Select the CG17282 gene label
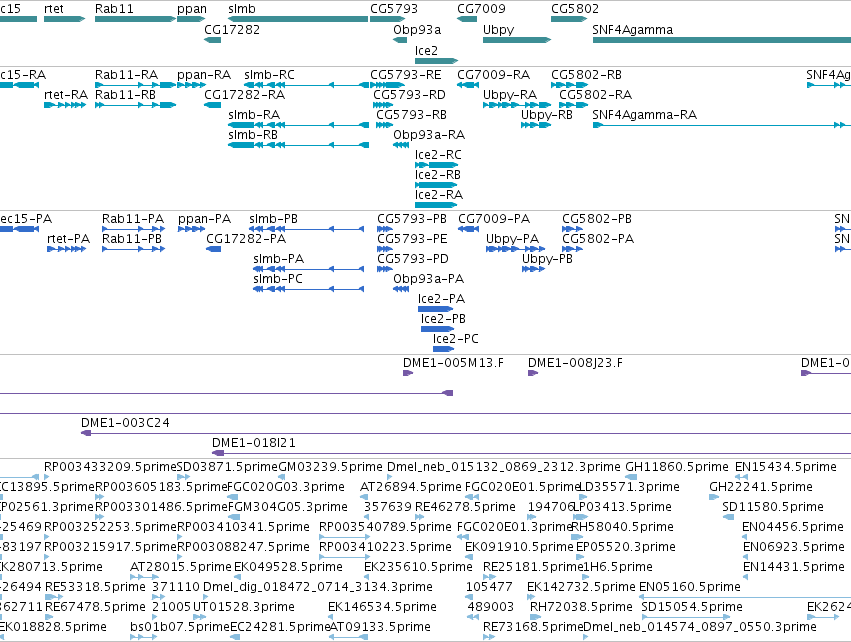Screen dimensions: 851x642 (232, 29)
